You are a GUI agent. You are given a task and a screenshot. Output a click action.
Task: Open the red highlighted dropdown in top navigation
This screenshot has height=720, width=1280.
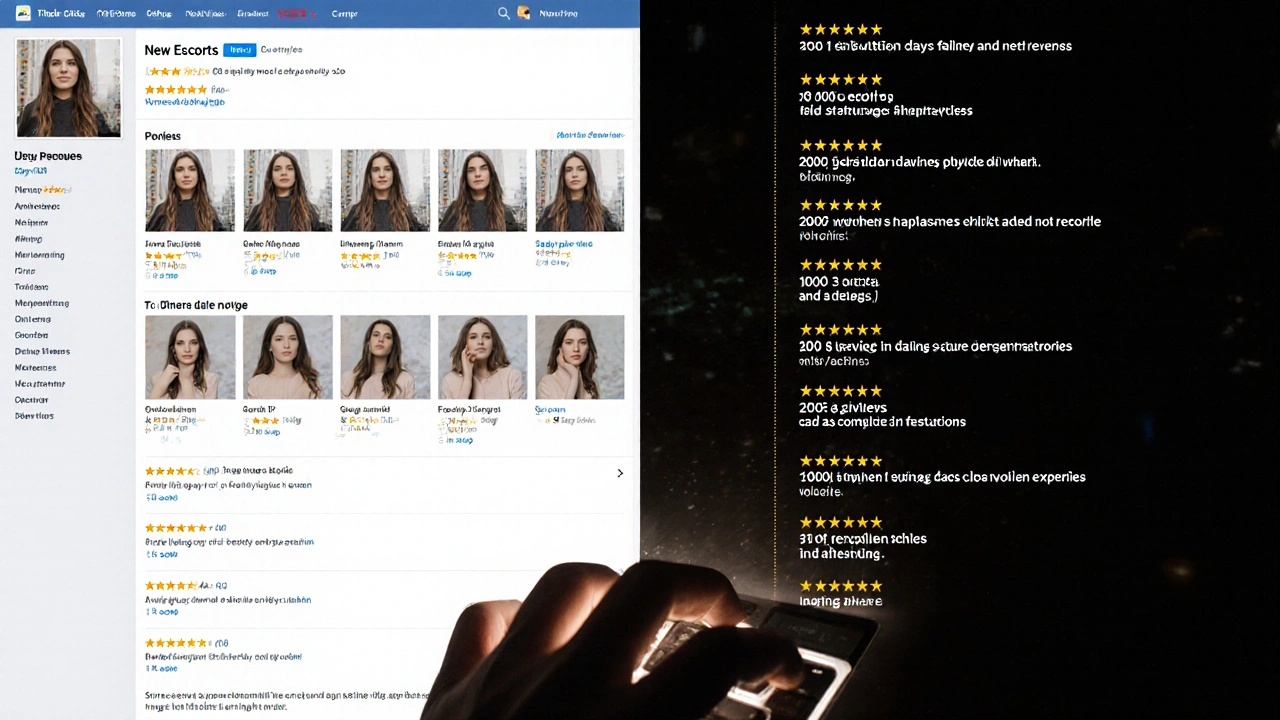[293, 13]
